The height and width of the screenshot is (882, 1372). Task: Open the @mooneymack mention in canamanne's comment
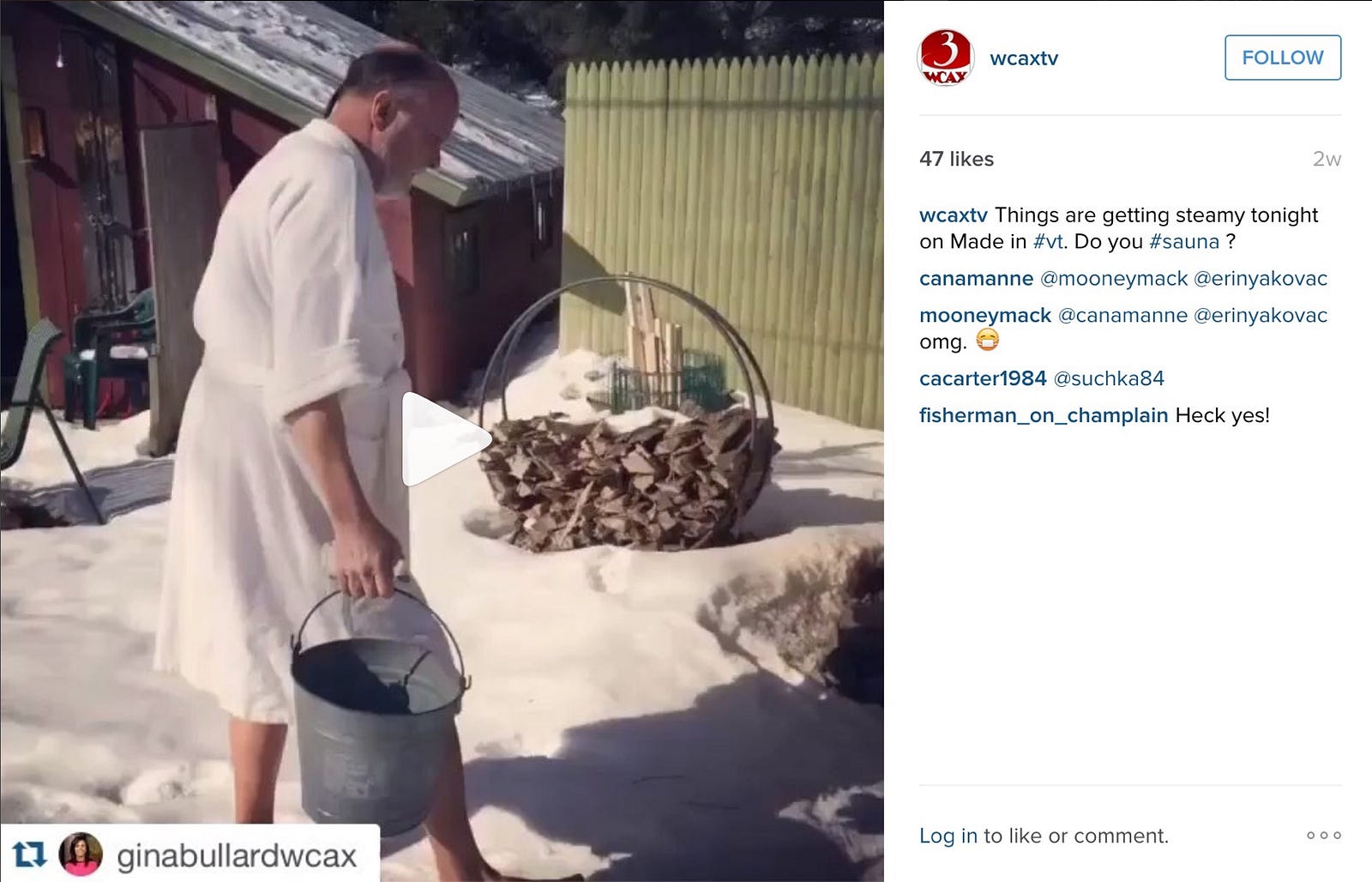pos(1114,279)
